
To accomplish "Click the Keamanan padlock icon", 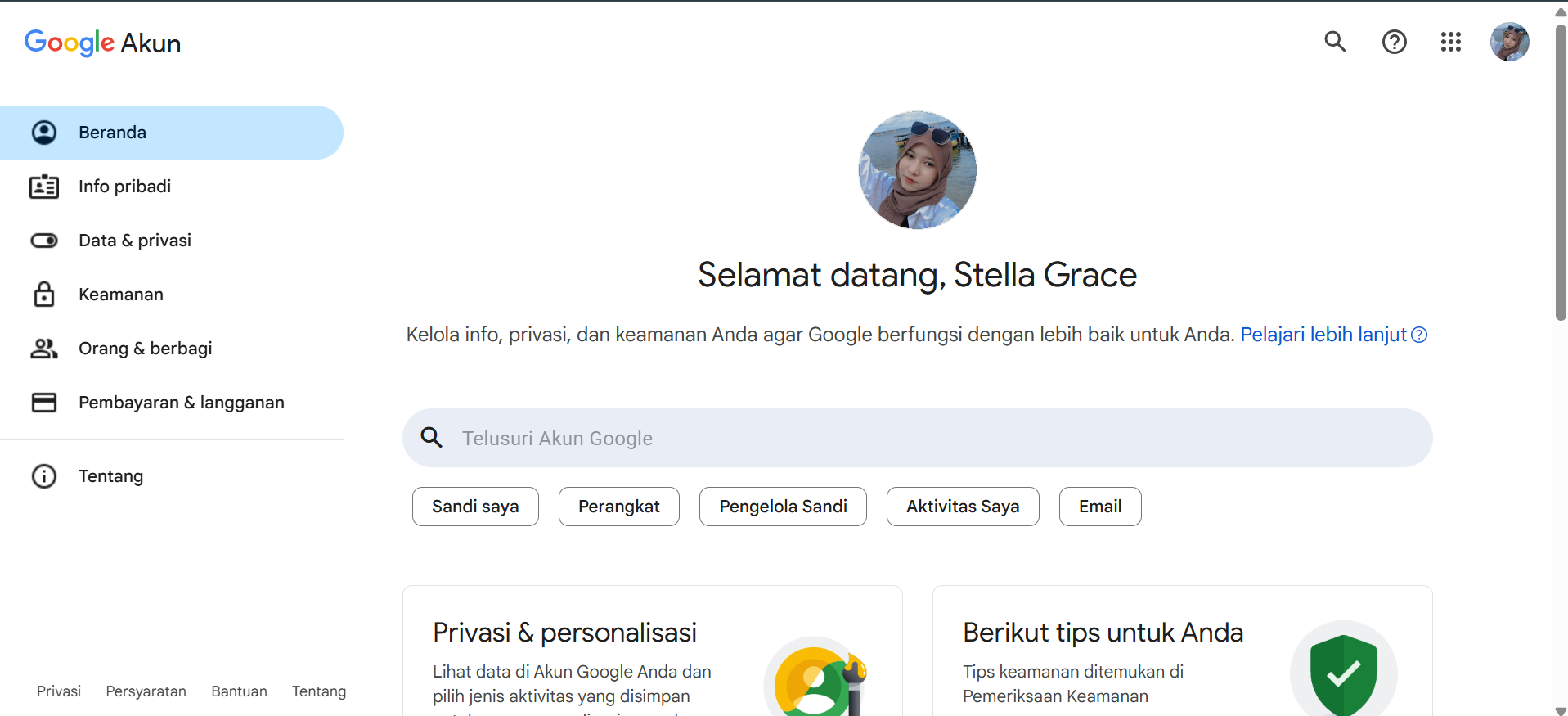I will [44, 295].
